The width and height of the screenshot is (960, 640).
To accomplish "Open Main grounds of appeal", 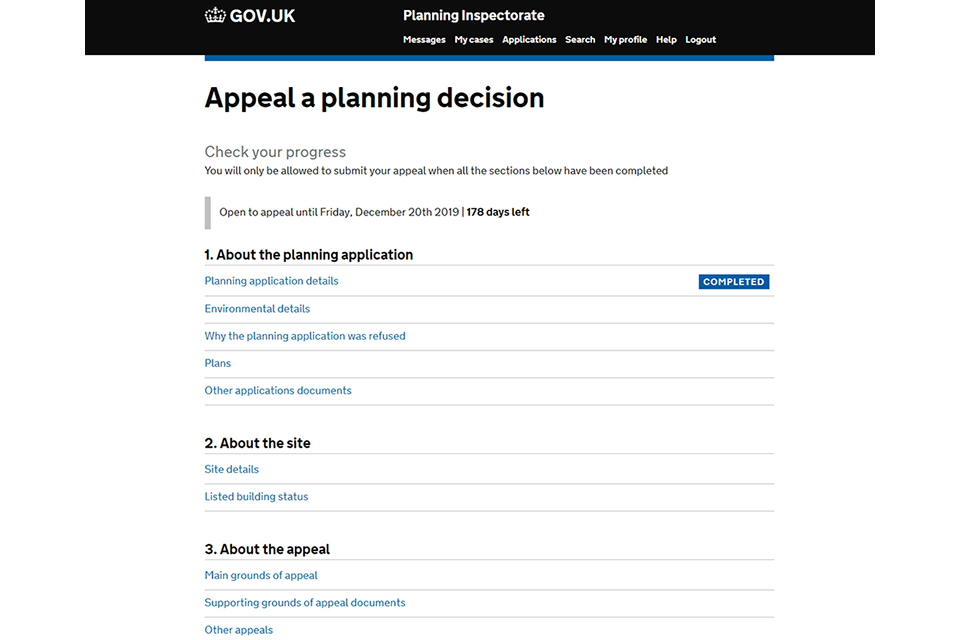I will click(261, 575).
